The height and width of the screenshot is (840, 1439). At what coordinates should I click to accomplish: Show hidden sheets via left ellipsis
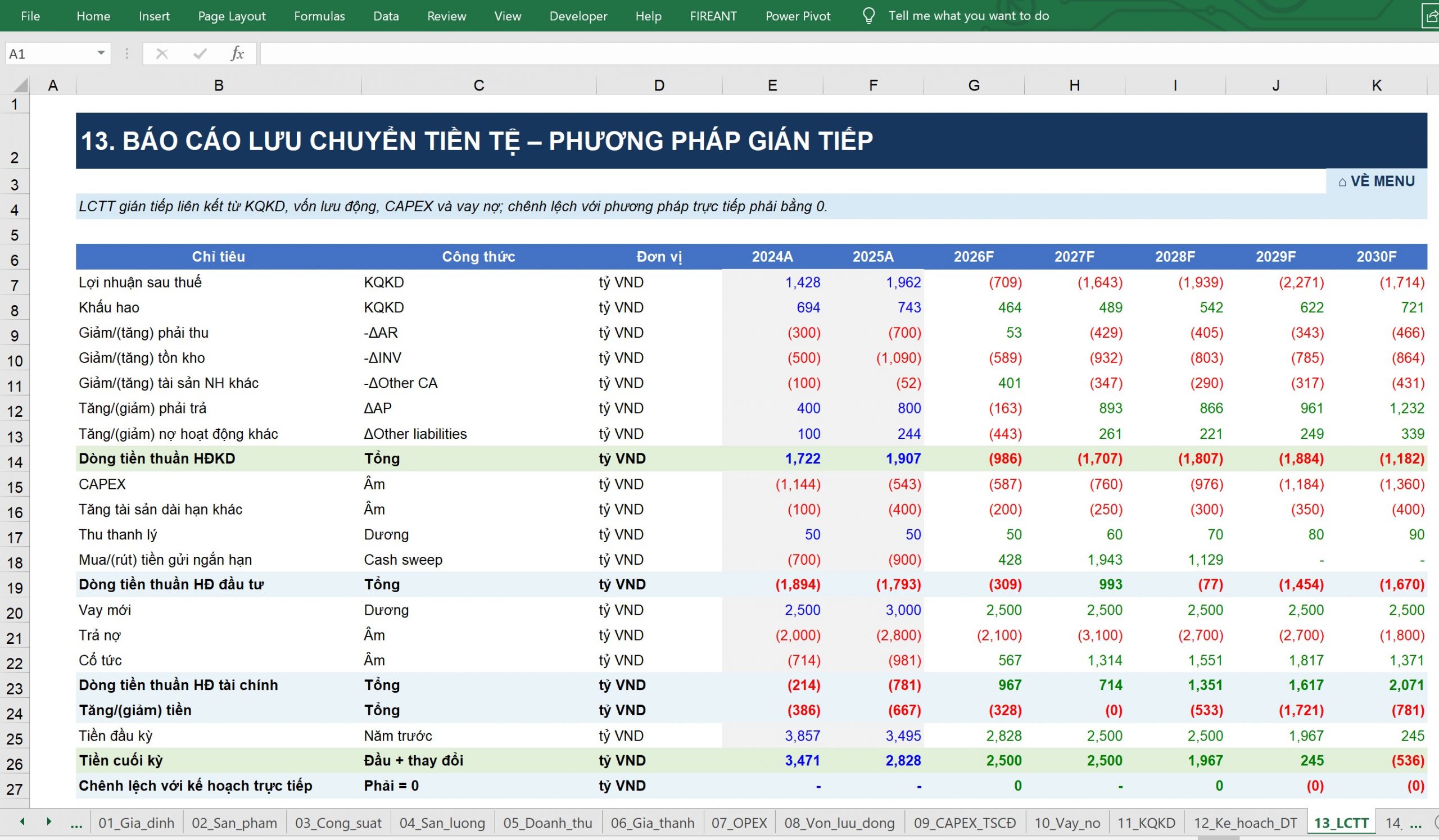tap(76, 823)
